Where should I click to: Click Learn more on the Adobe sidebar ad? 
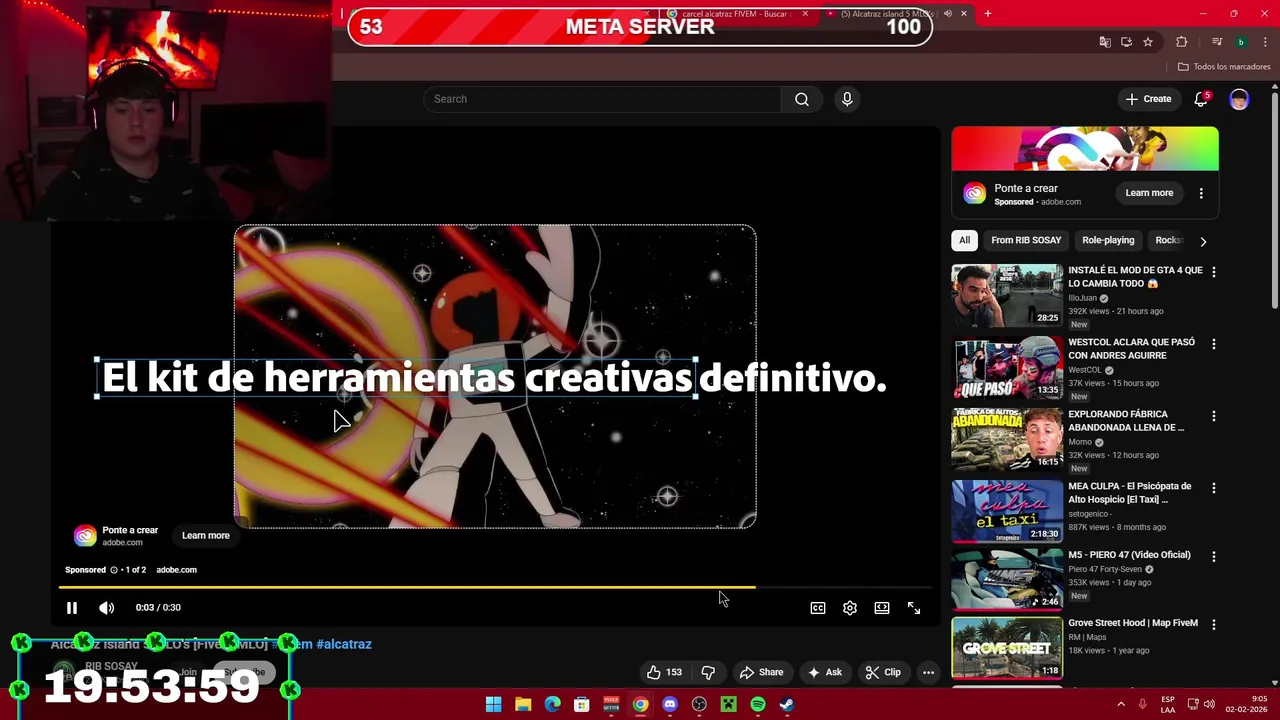tap(1149, 193)
